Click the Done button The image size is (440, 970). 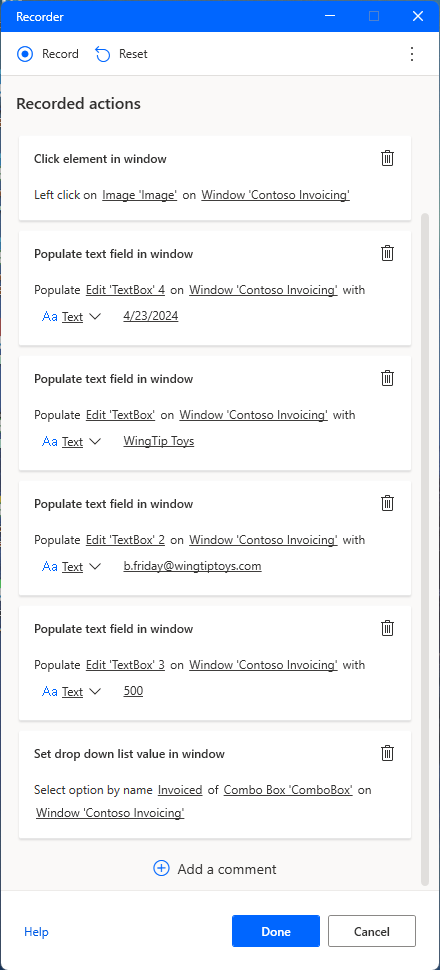pos(276,931)
